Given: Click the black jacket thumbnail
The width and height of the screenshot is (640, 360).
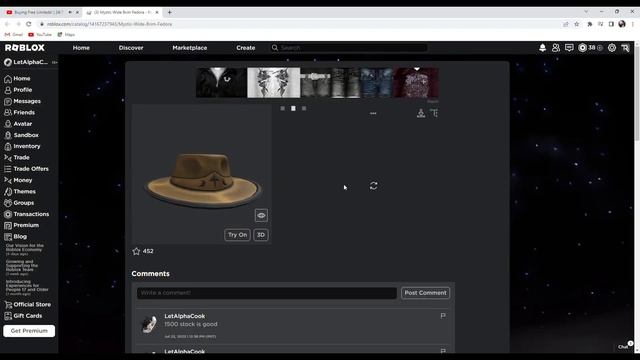Looking at the screenshot, I should click(221, 83).
